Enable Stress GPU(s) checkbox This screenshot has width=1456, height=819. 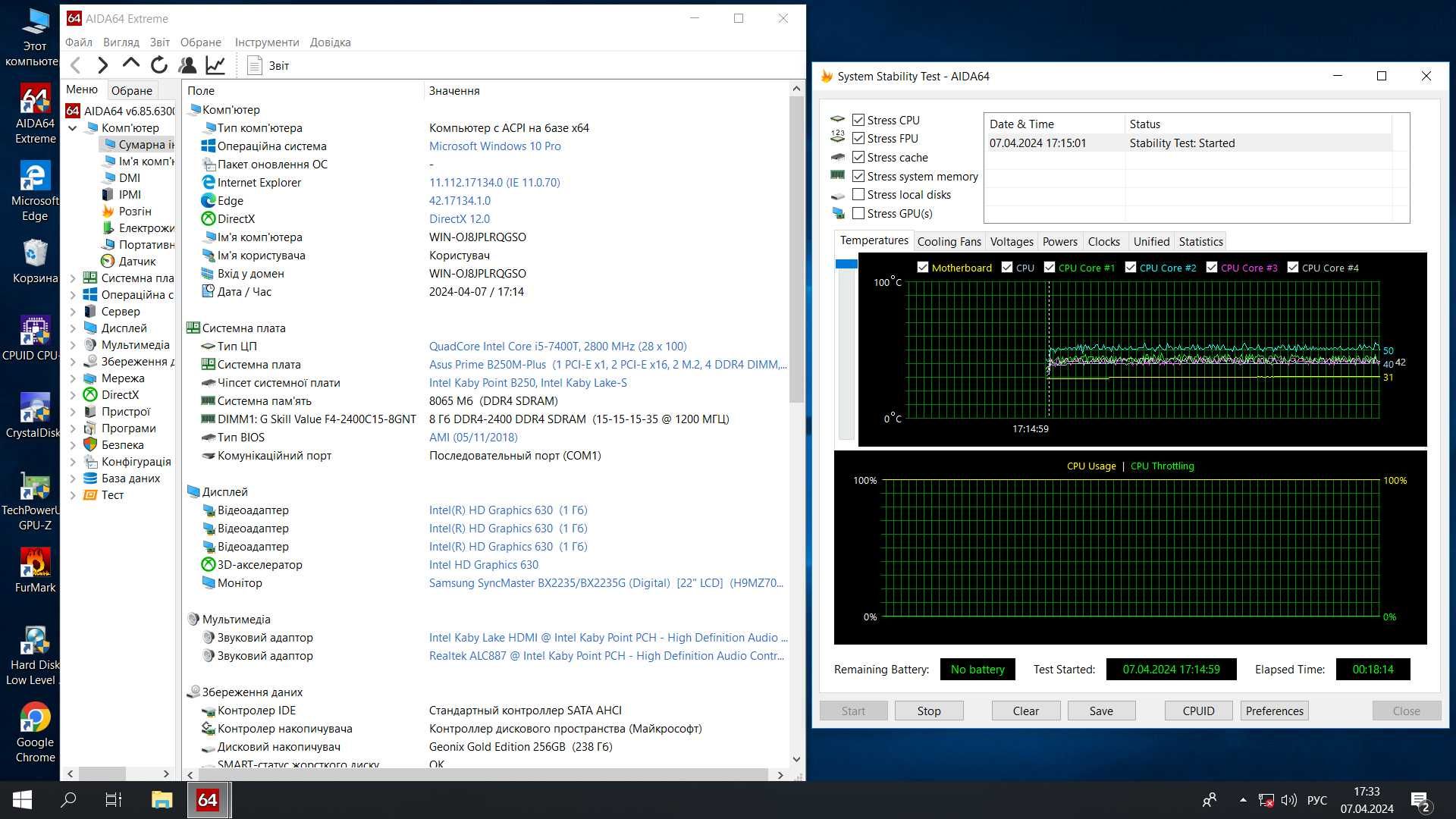(x=858, y=213)
